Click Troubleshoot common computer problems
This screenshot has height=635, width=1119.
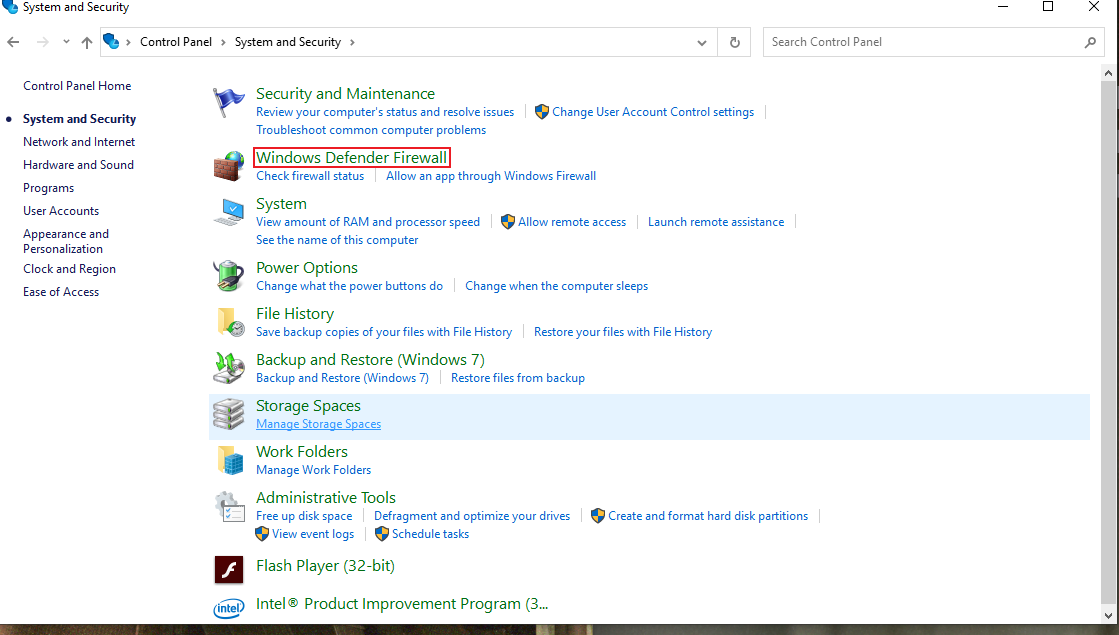(371, 130)
